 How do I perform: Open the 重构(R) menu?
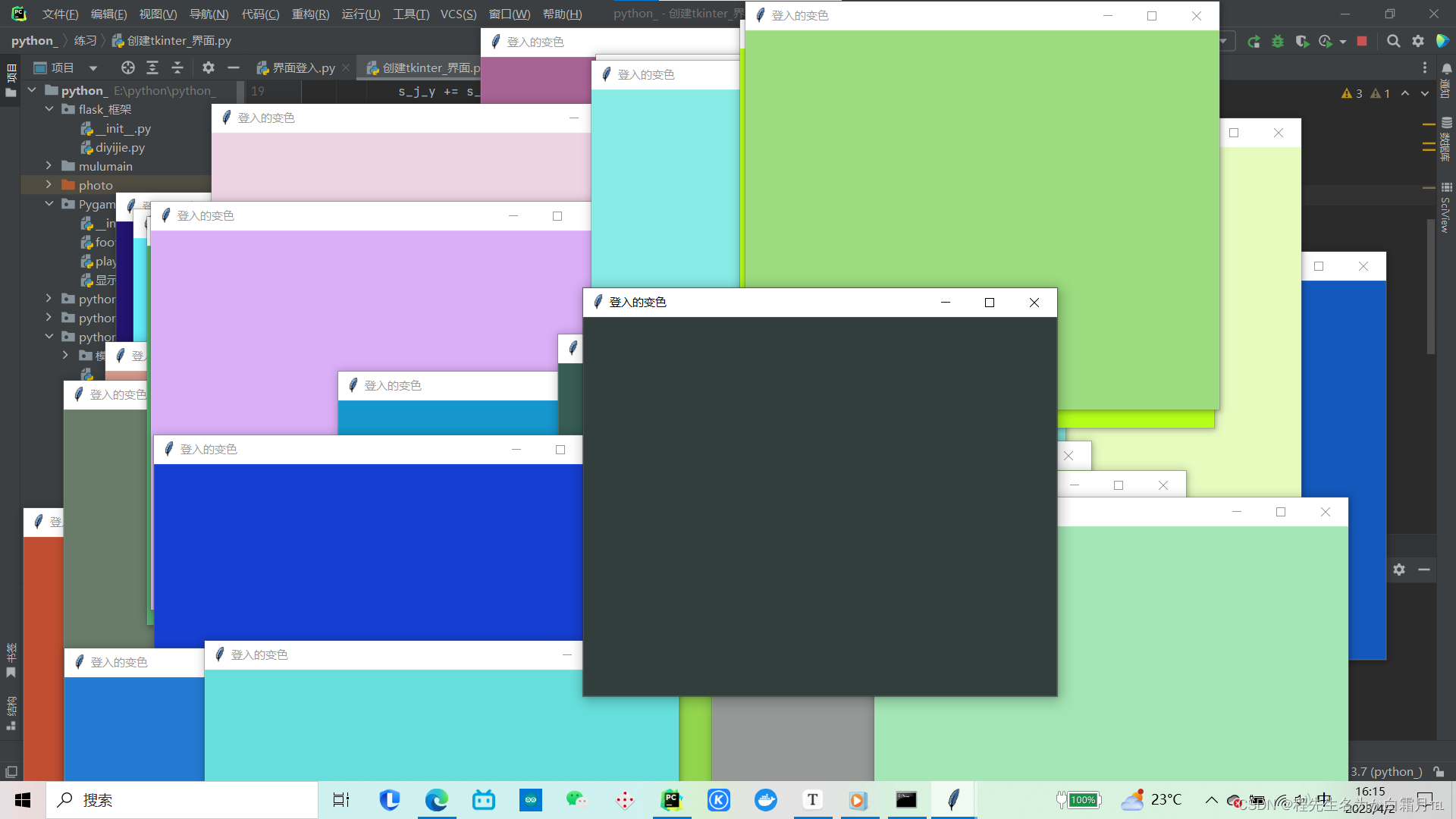pos(310,14)
